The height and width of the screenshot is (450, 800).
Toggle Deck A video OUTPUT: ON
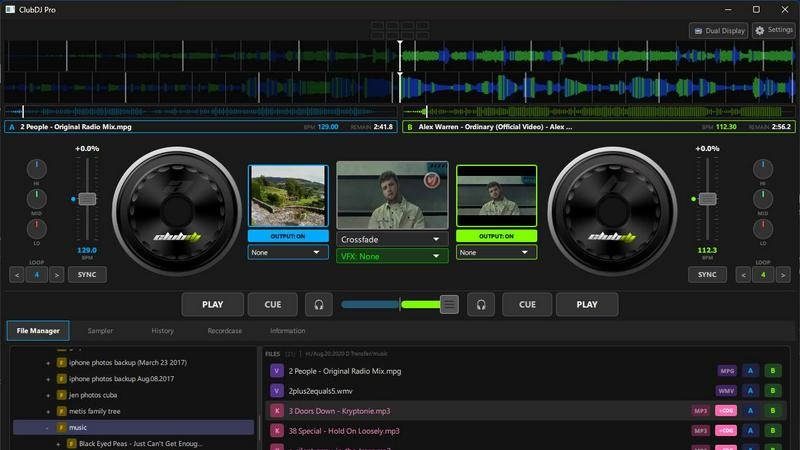click(x=288, y=236)
